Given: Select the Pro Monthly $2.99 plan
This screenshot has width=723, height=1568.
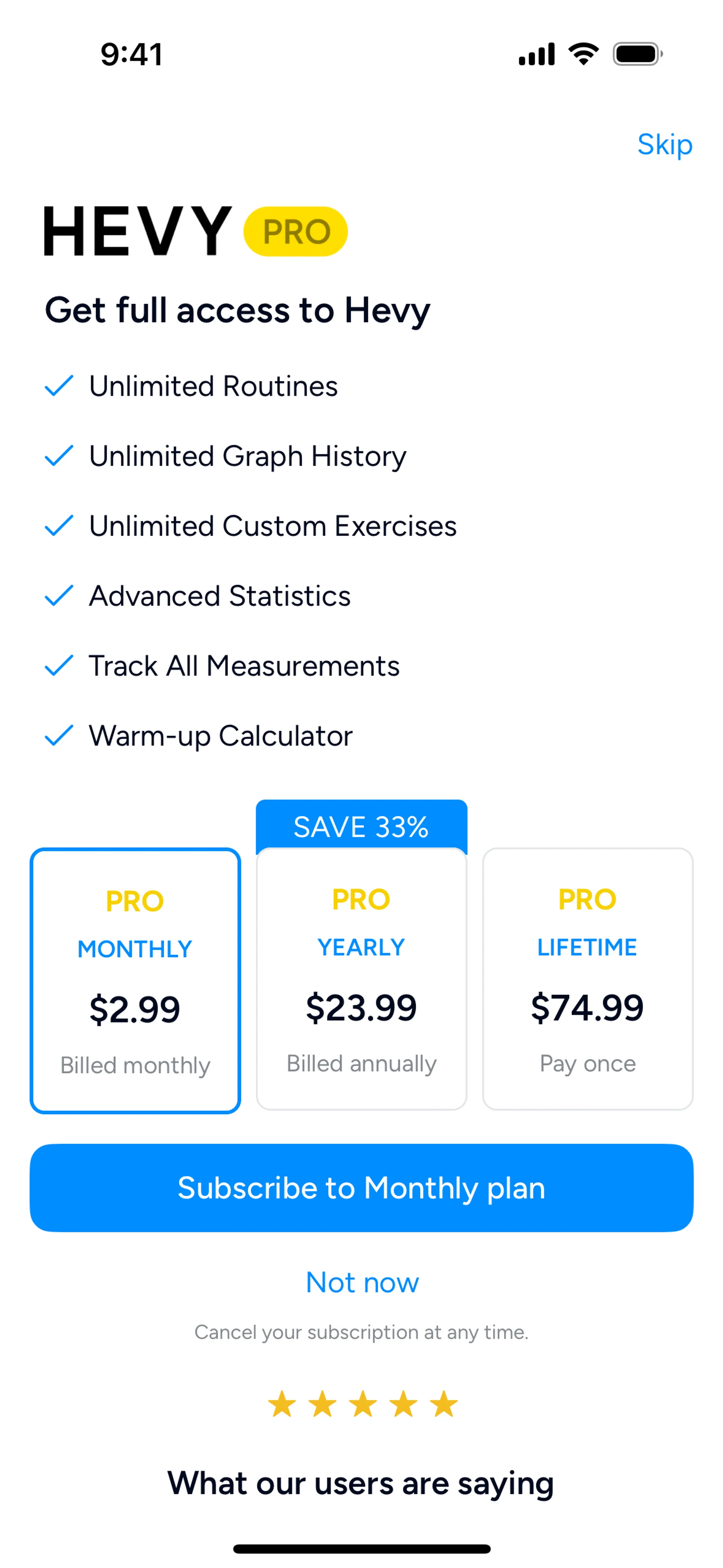Looking at the screenshot, I should [135, 980].
